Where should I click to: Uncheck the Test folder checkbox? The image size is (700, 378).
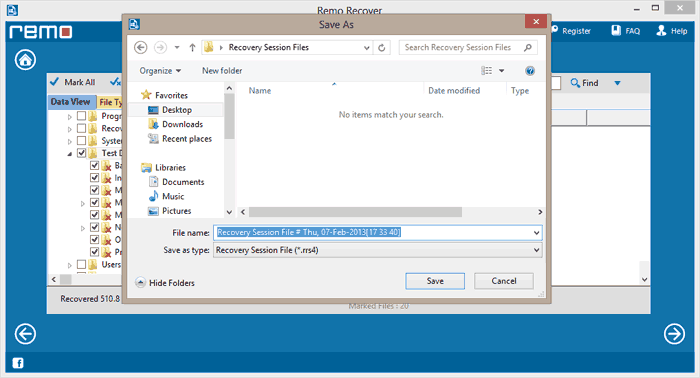[81, 153]
